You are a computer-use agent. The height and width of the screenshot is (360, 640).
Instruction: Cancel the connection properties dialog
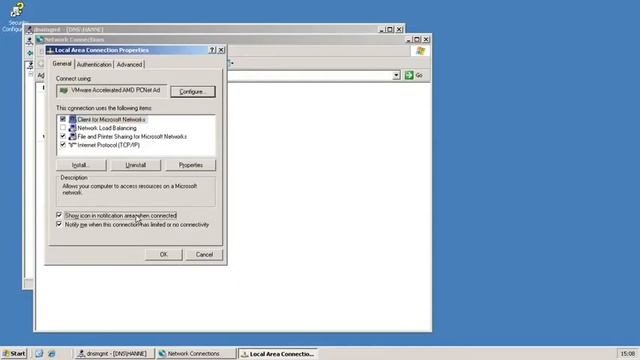tap(204, 254)
